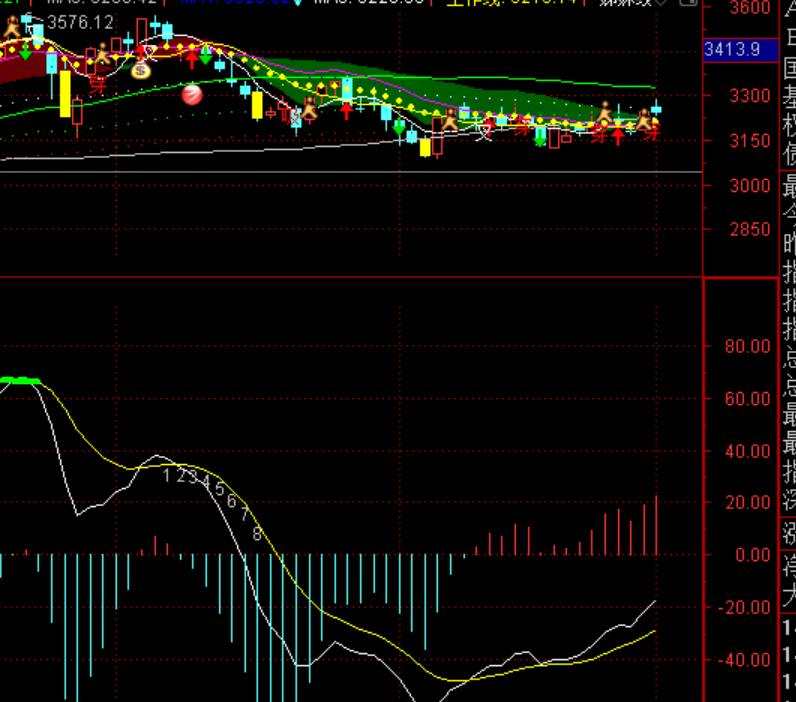Click the red 买 buy marker below the money bag
The height and width of the screenshot is (702, 796).
pos(97,84)
